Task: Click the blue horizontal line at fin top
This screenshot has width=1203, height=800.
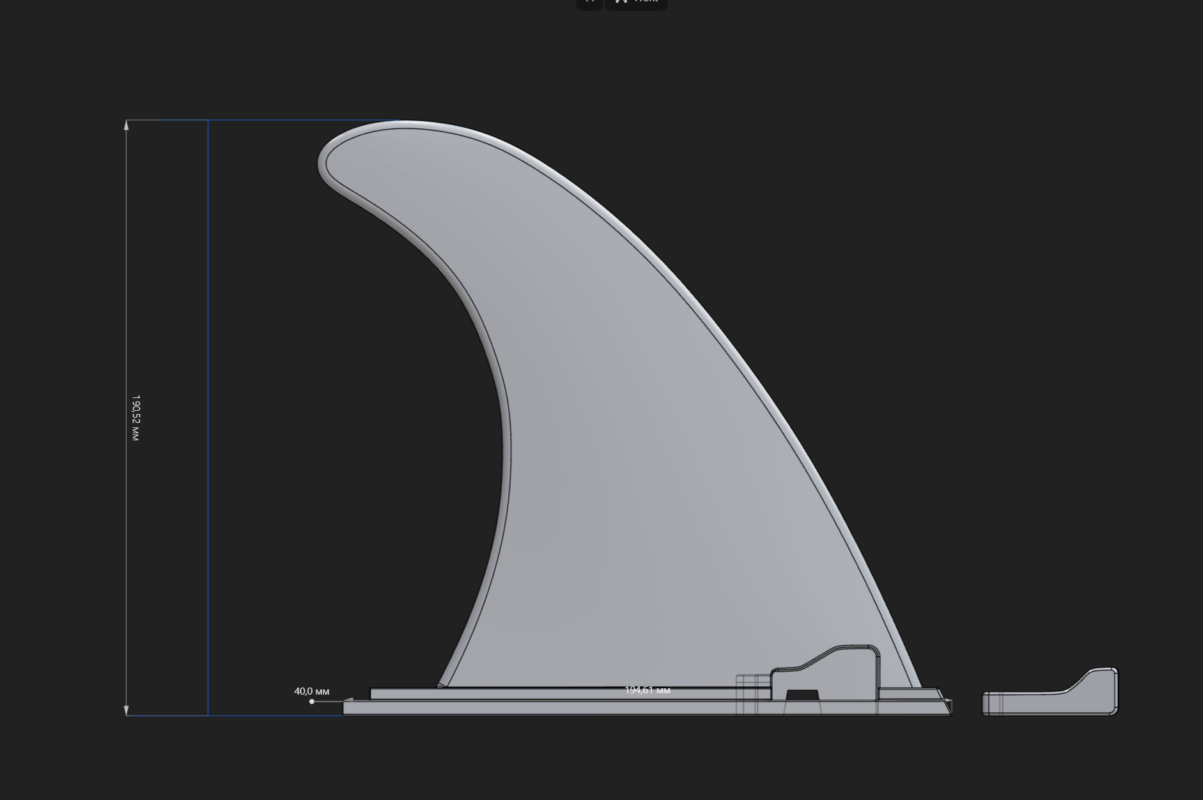Action: (300, 121)
